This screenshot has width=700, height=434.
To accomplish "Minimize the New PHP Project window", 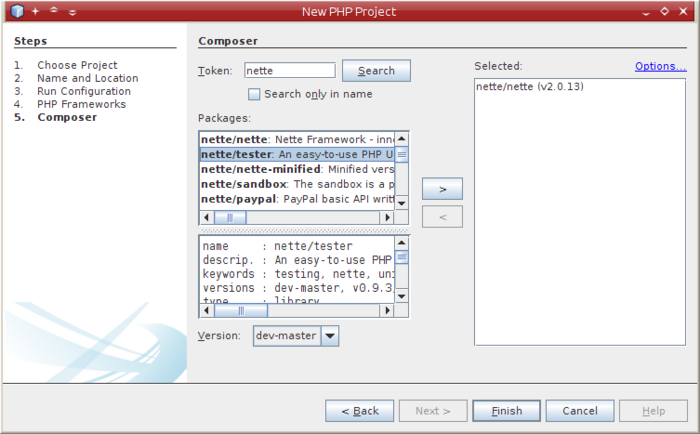I will point(646,13).
